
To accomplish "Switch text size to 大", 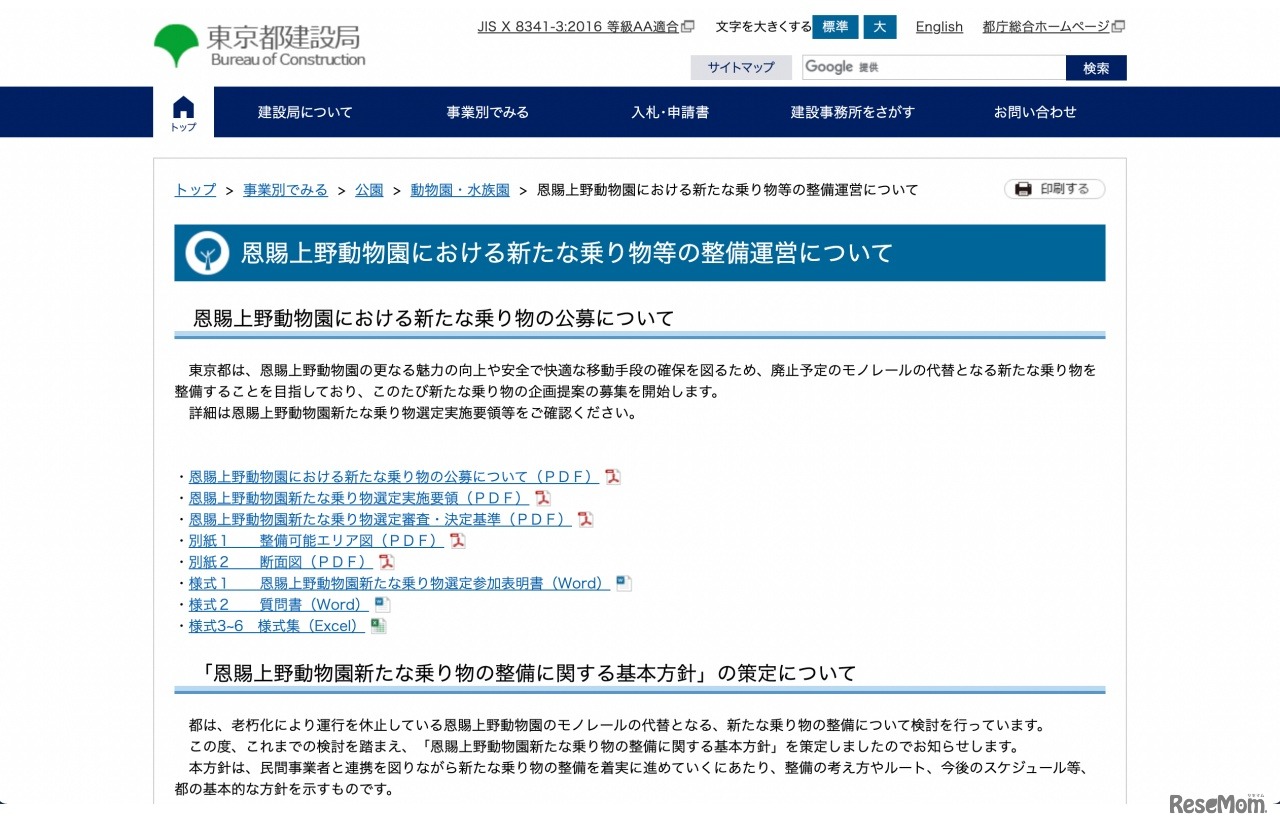I will 880,27.
